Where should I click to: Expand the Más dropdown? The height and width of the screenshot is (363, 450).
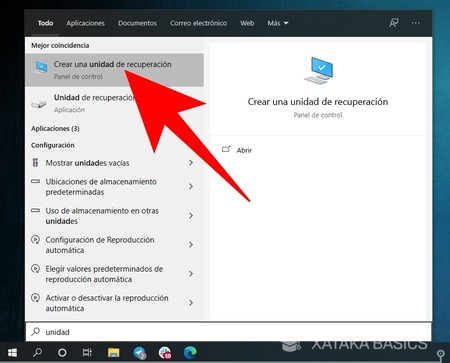coord(278,23)
